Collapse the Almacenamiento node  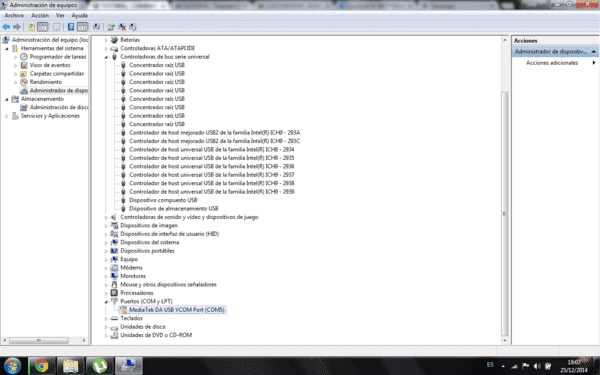[x=7, y=99]
